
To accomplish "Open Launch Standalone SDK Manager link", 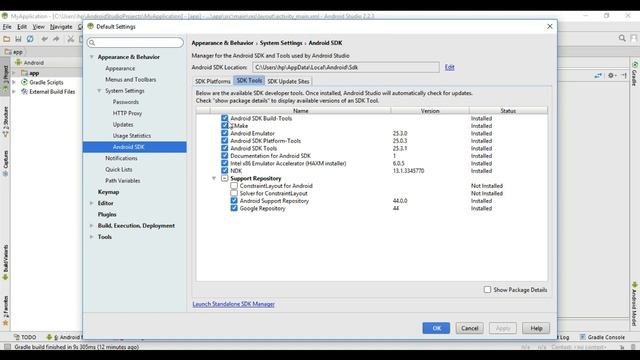I will pyautogui.click(x=233, y=304).
